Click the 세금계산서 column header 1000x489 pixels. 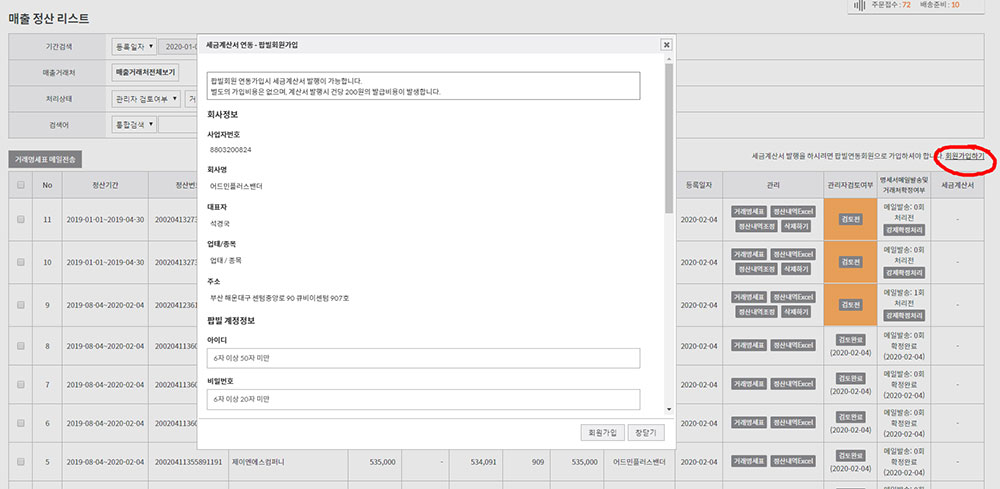[x=957, y=185]
